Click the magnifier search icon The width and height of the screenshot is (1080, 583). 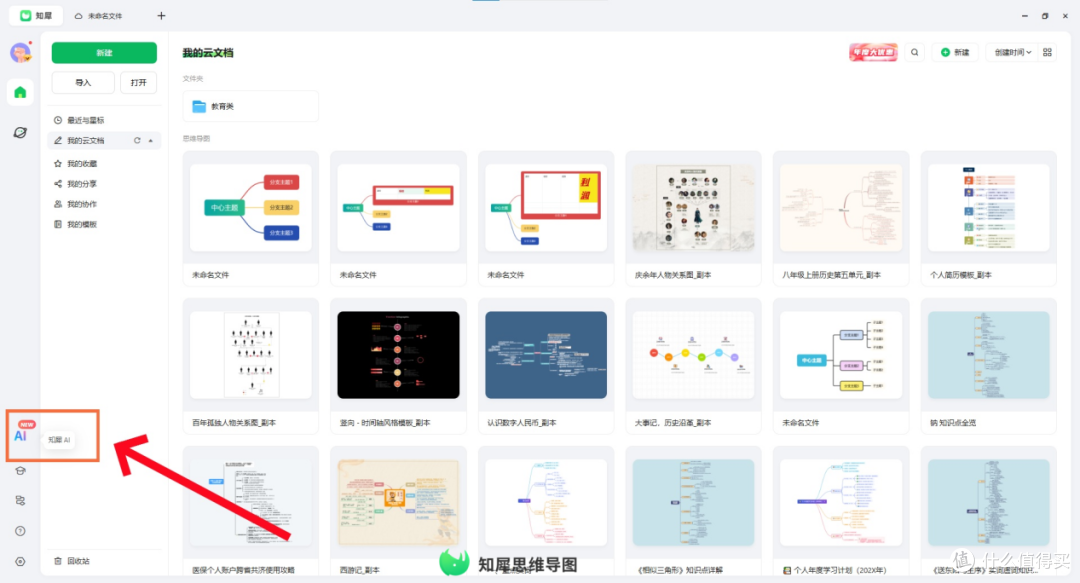[x=915, y=52]
